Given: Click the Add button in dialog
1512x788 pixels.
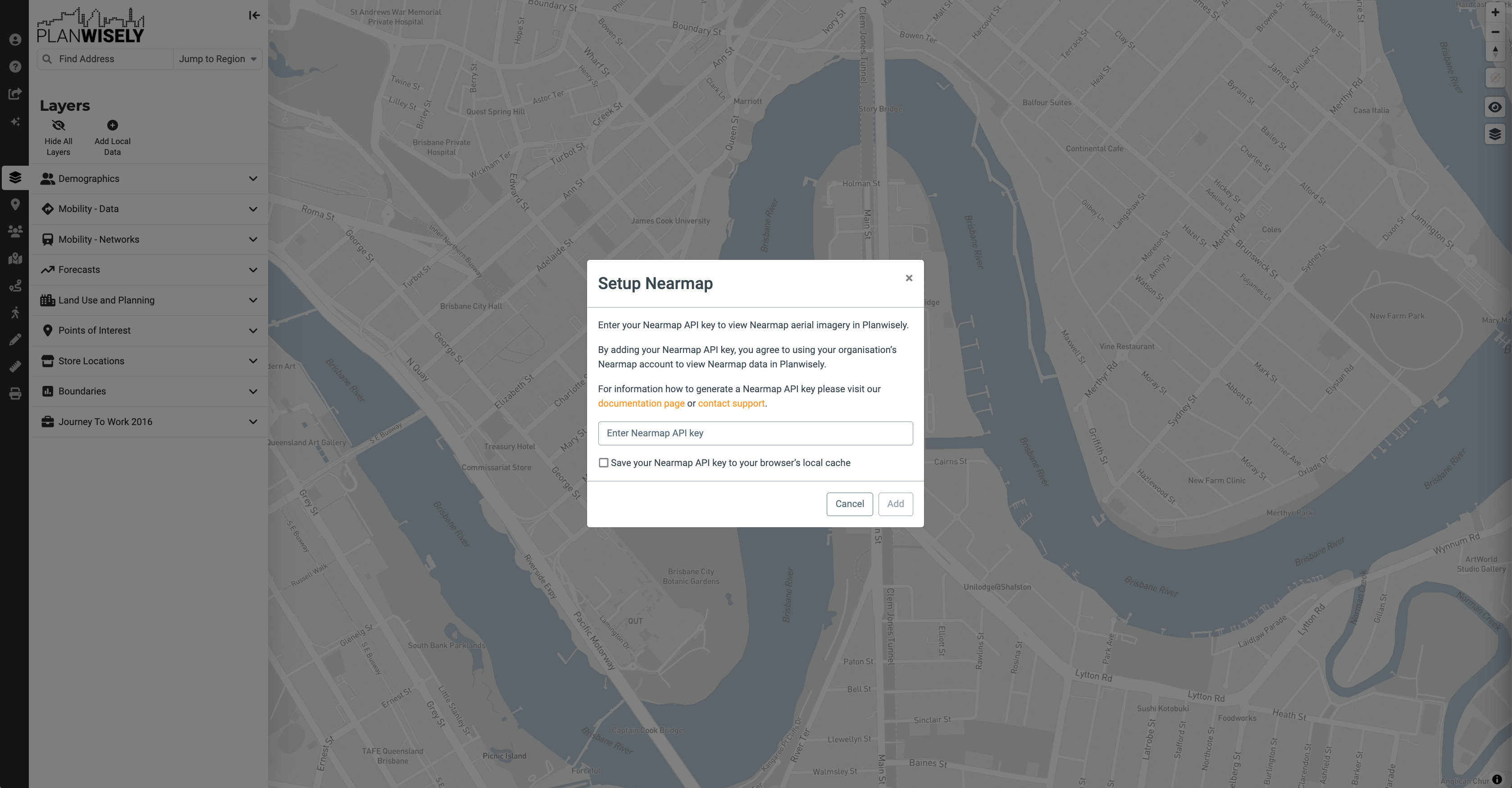Looking at the screenshot, I should pos(895,503).
